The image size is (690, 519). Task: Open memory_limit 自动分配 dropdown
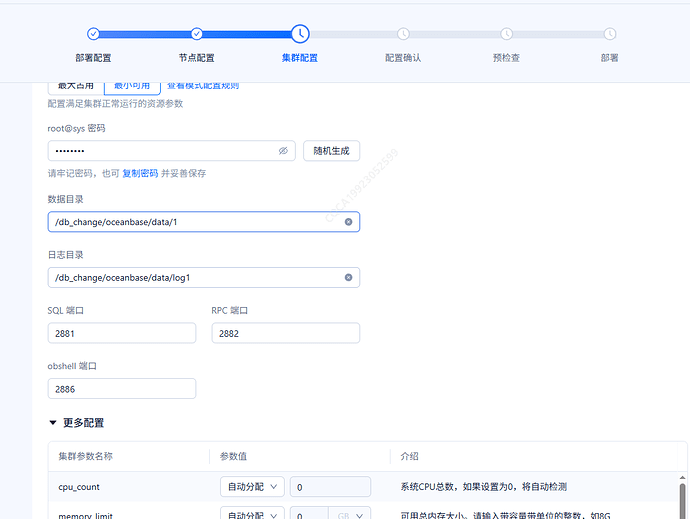pyautogui.click(x=252, y=514)
